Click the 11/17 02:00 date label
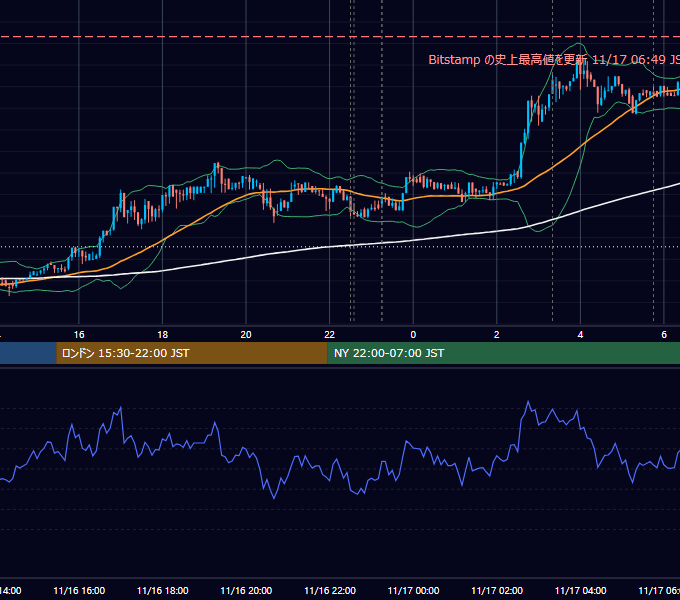Viewport: 680px width, 600px height. [x=497, y=590]
